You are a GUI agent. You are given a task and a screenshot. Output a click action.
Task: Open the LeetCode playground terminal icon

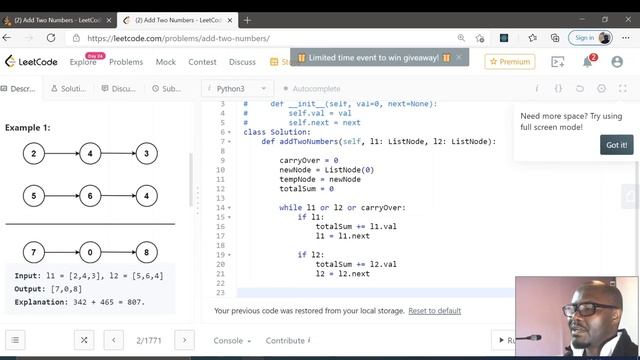(558, 62)
